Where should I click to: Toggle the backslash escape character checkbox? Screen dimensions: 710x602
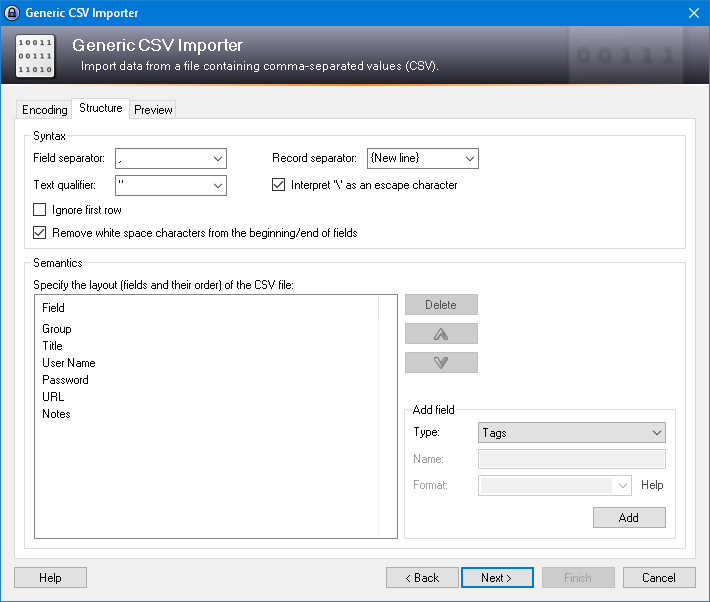[x=279, y=185]
